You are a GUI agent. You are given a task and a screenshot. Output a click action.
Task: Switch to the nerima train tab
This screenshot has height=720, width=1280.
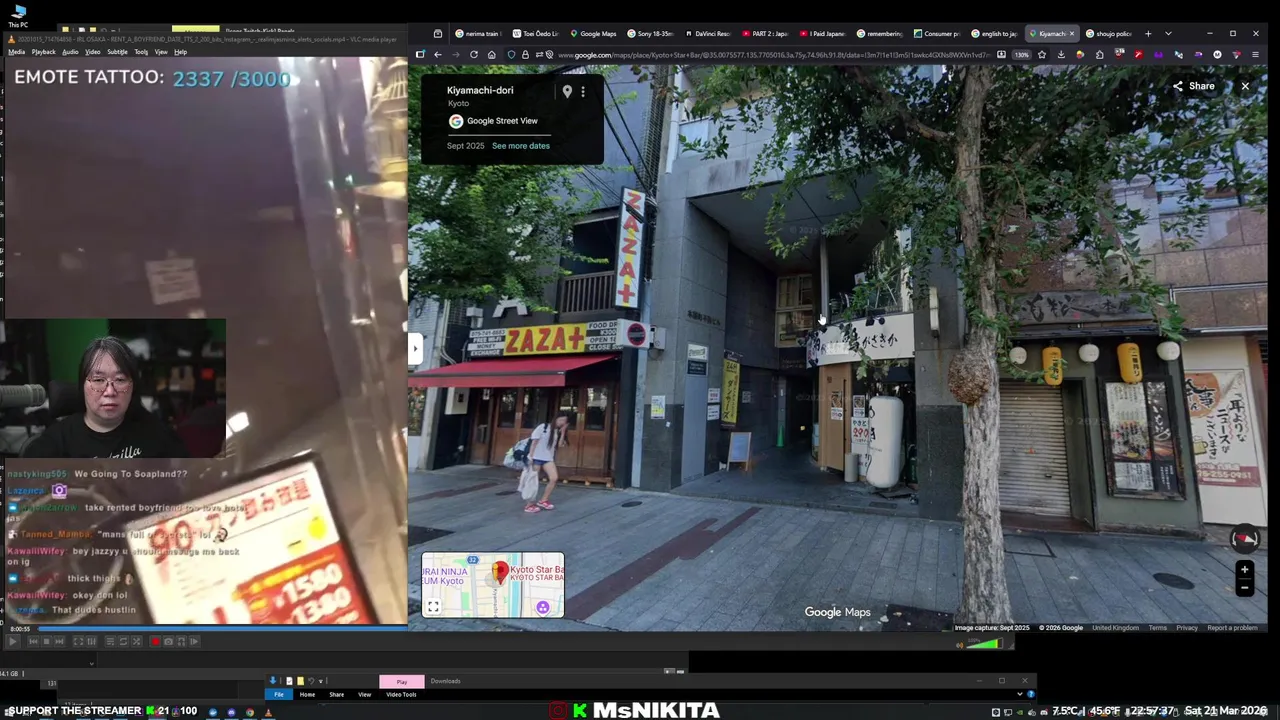pyautogui.click(x=478, y=33)
